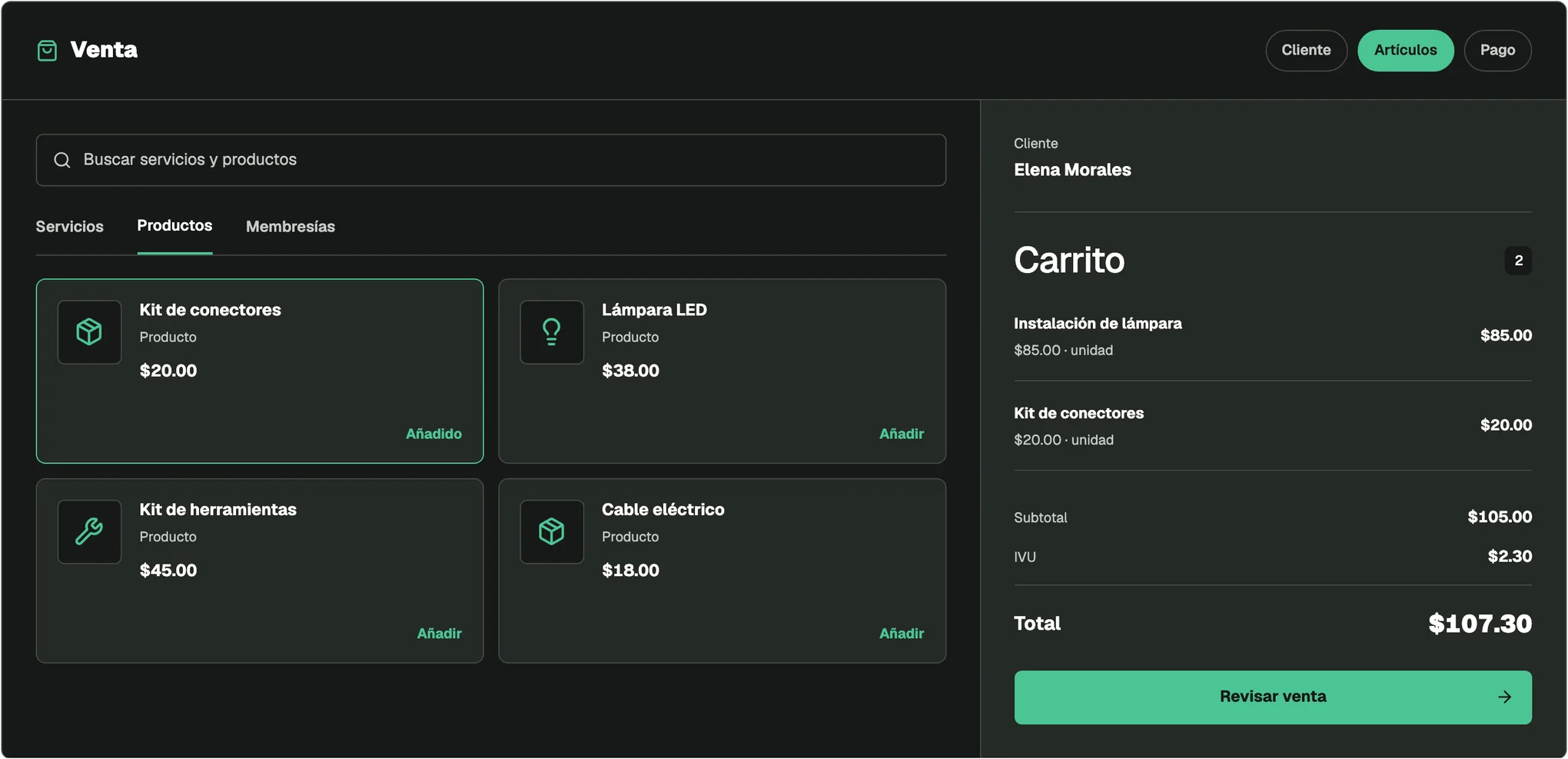Click the arrow icon on Revisar venta
Screen dimensions: 1568x759
tap(1504, 697)
